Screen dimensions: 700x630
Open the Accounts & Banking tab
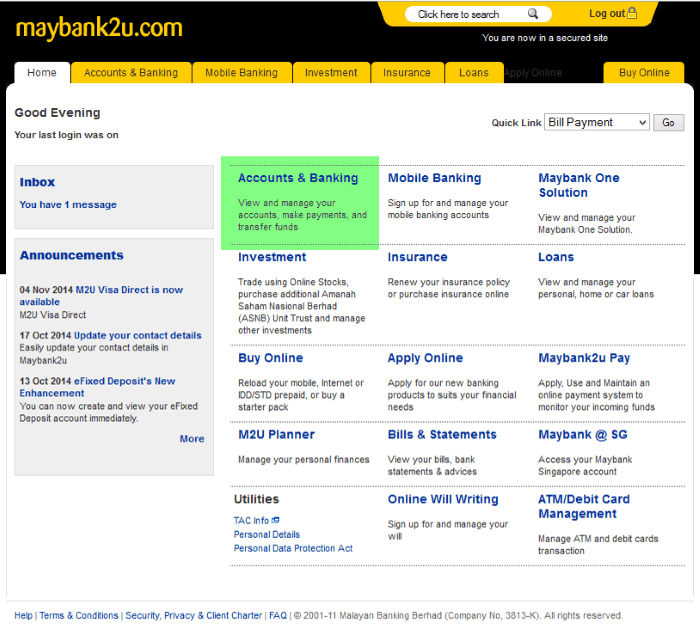click(x=131, y=73)
